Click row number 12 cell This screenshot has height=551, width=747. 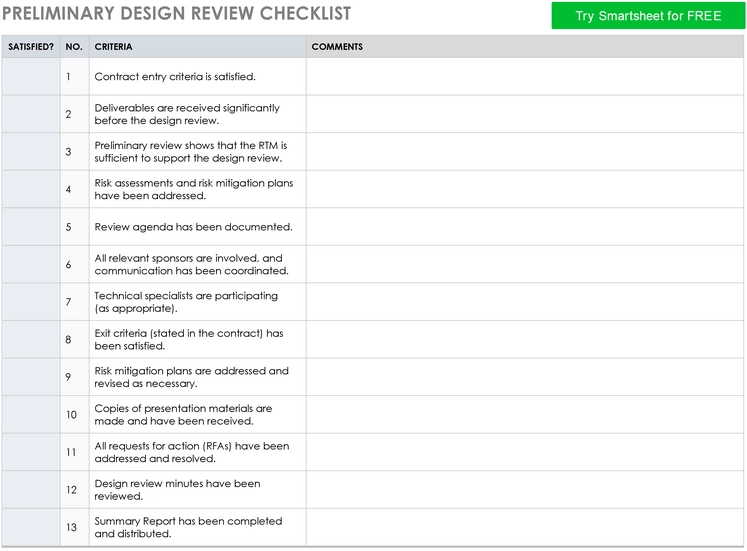[74, 490]
